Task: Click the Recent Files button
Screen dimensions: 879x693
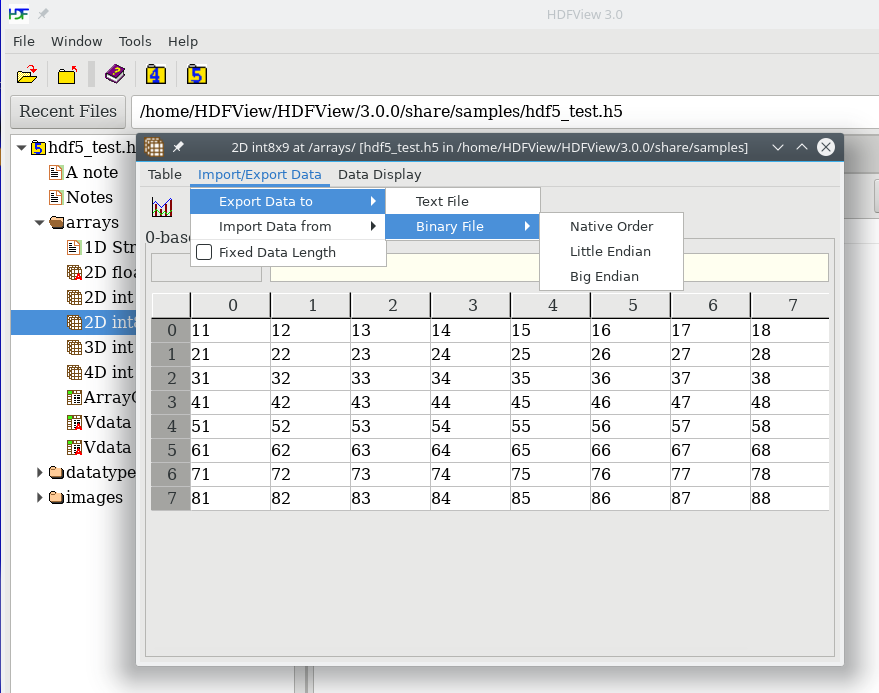Action: coord(68,112)
